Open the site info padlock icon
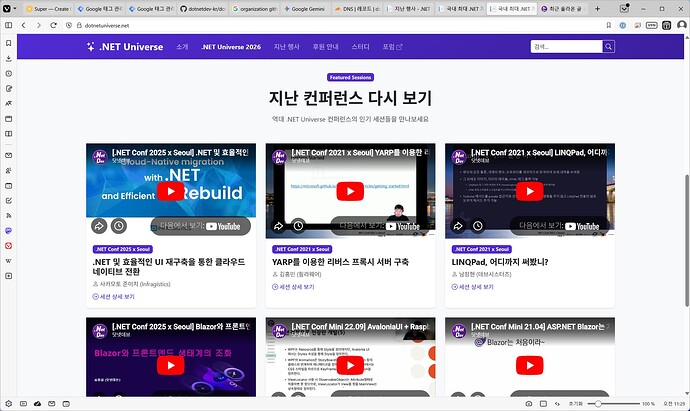This screenshot has width=690, height=411. pyautogui.click(x=79, y=26)
